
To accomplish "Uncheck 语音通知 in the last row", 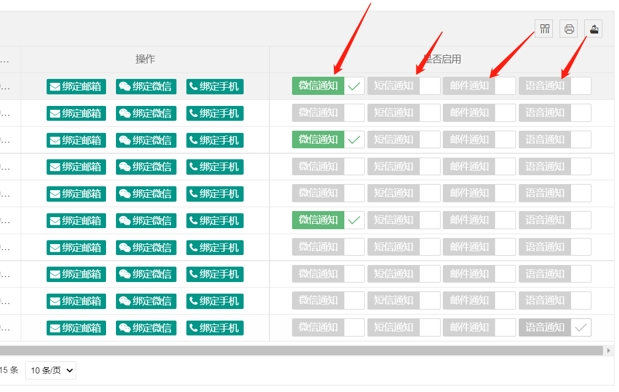I will (555, 327).
